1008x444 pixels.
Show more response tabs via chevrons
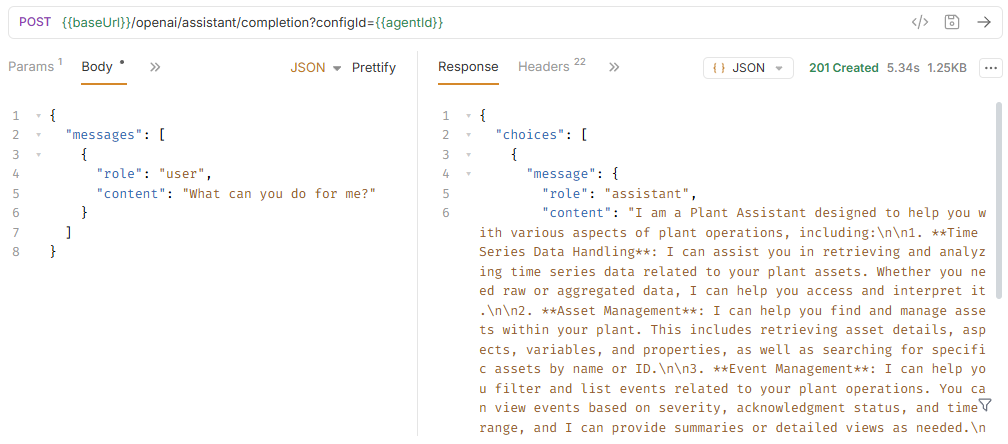(614, 67)
